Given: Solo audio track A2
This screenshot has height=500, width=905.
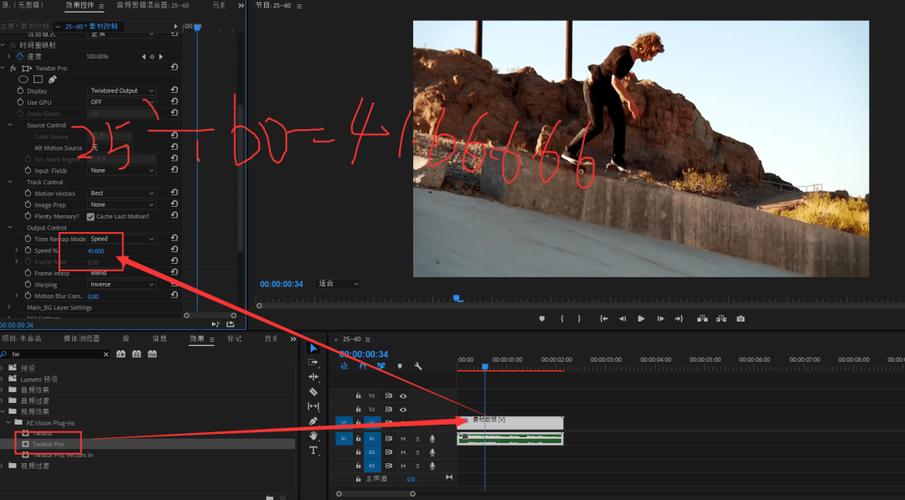Looking at the screenshot, I should (x=417, y=452).
